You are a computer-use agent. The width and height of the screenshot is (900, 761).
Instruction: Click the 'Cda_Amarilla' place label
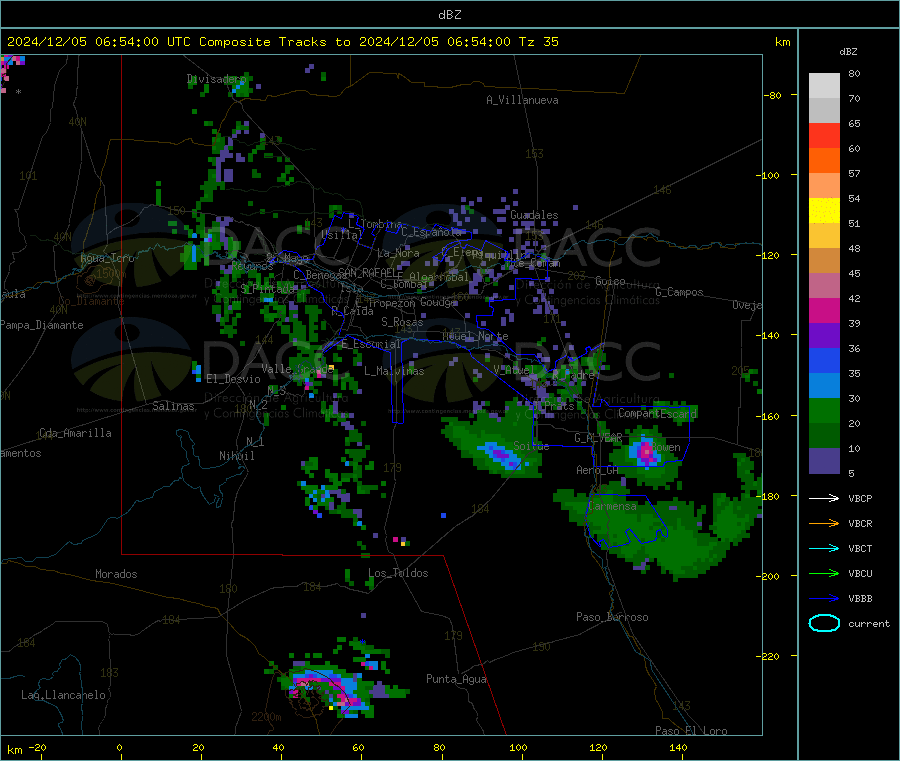click(75, 433)
